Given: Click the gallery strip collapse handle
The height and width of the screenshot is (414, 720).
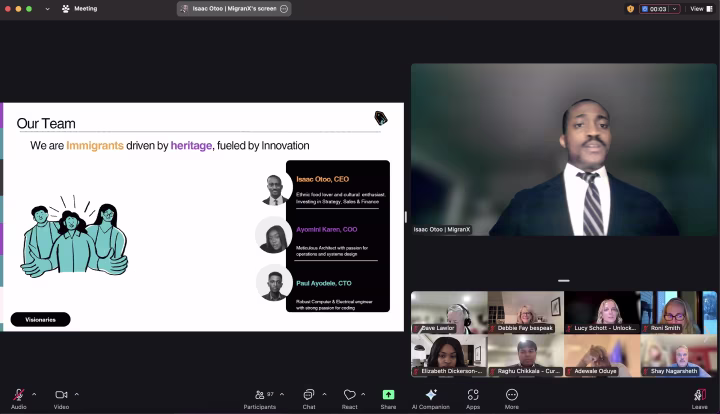Looking at the screenshot, I should [564, 280].
